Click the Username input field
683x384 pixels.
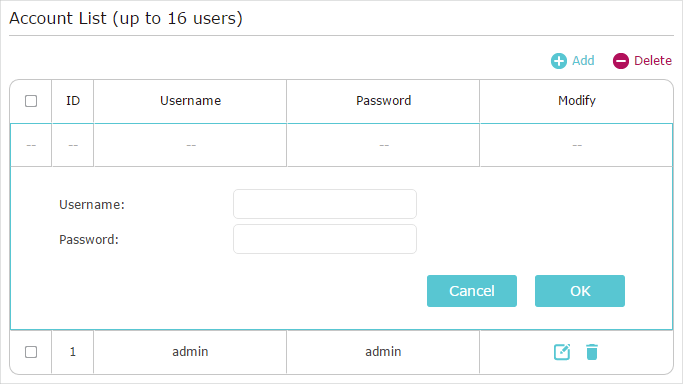[x=325, y=204]
